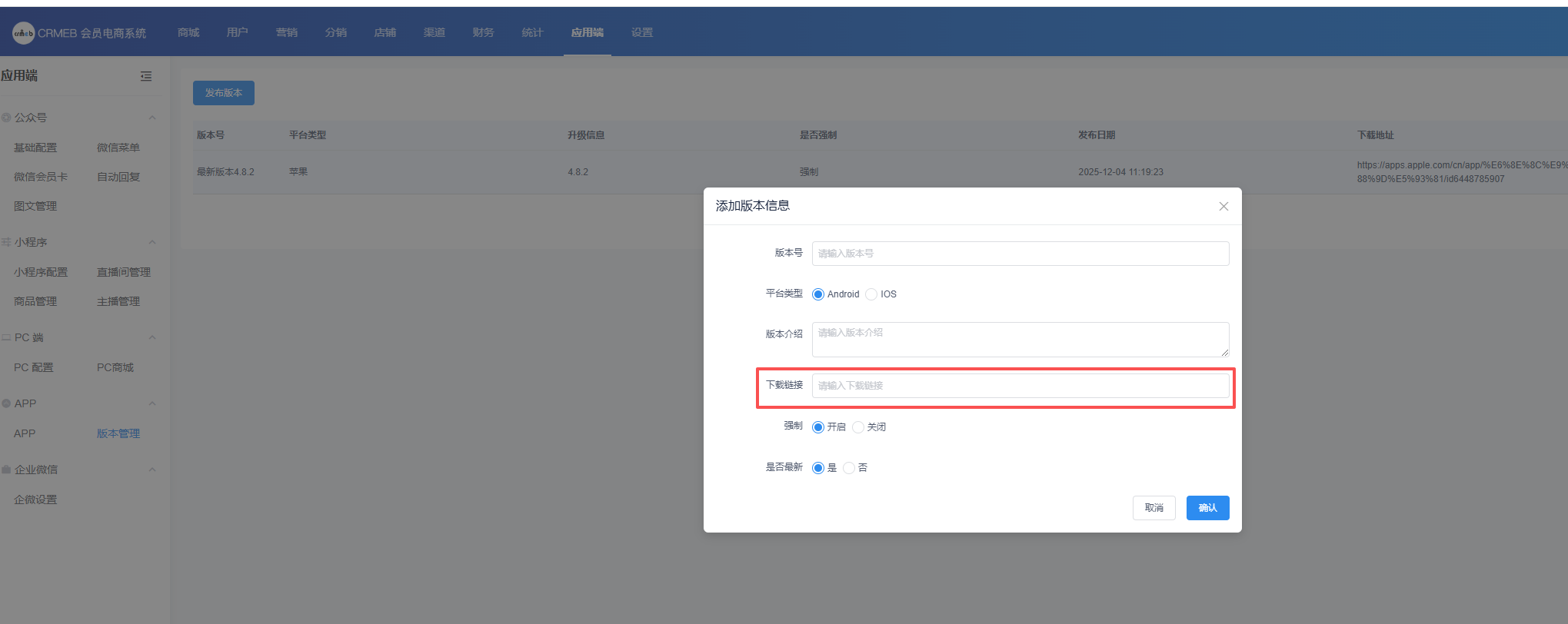Click the 公众号 section icon
This screenshot has width=1568, height=624.
[x=6, y=118]
